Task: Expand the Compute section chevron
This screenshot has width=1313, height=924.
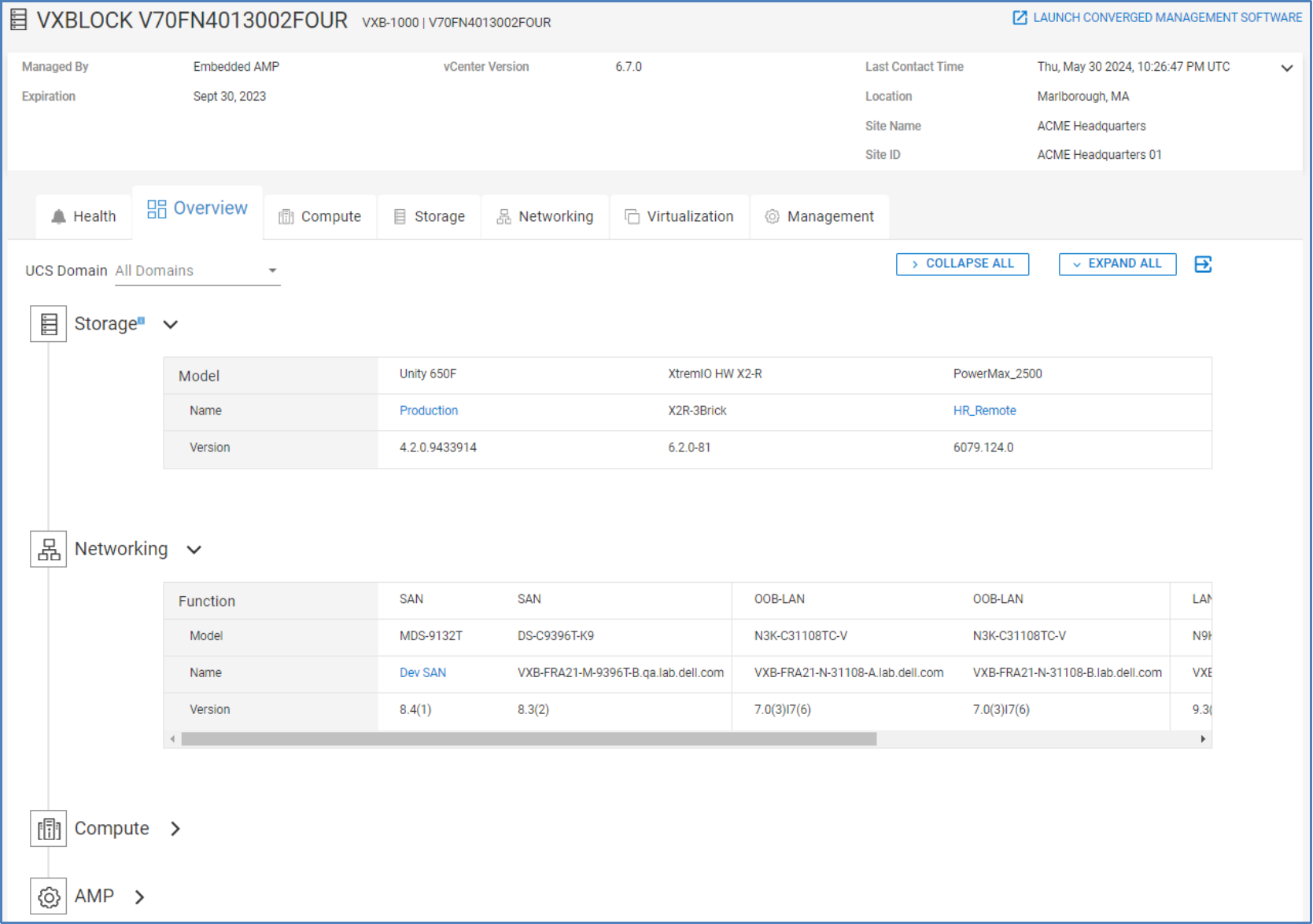Action: 175,829
